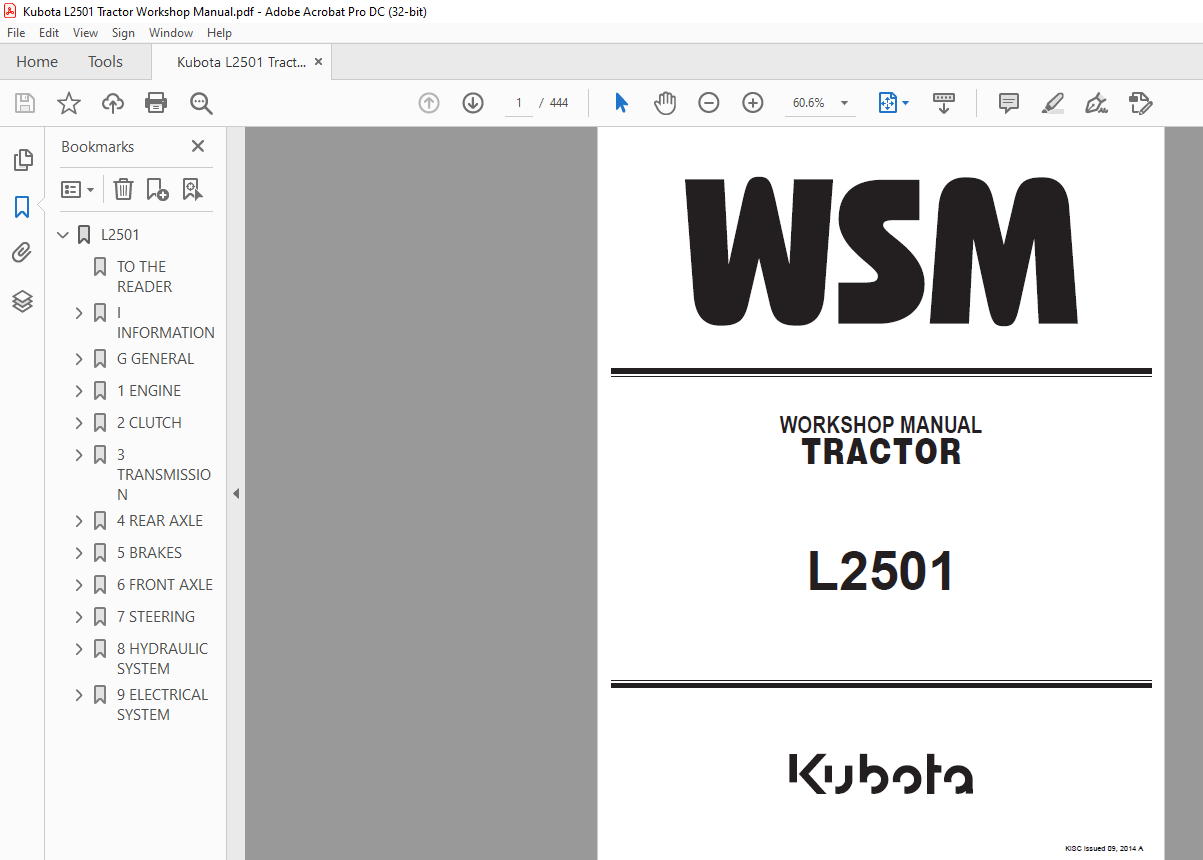Open Page Thumbnails panel
Image resolution: width=1203 pixels, height=860 pixels.
click(22, 160)
